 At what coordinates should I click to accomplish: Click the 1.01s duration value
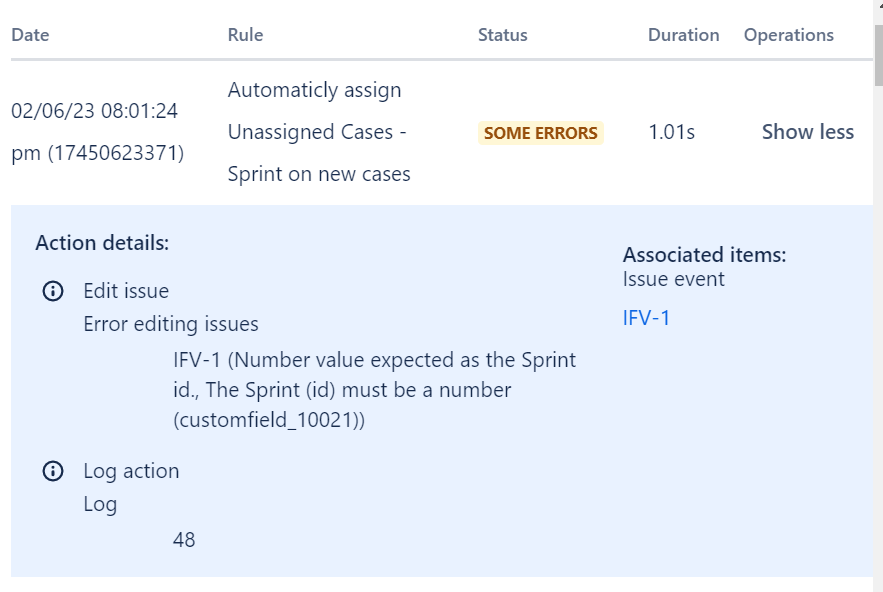click(x=672, y=132)
